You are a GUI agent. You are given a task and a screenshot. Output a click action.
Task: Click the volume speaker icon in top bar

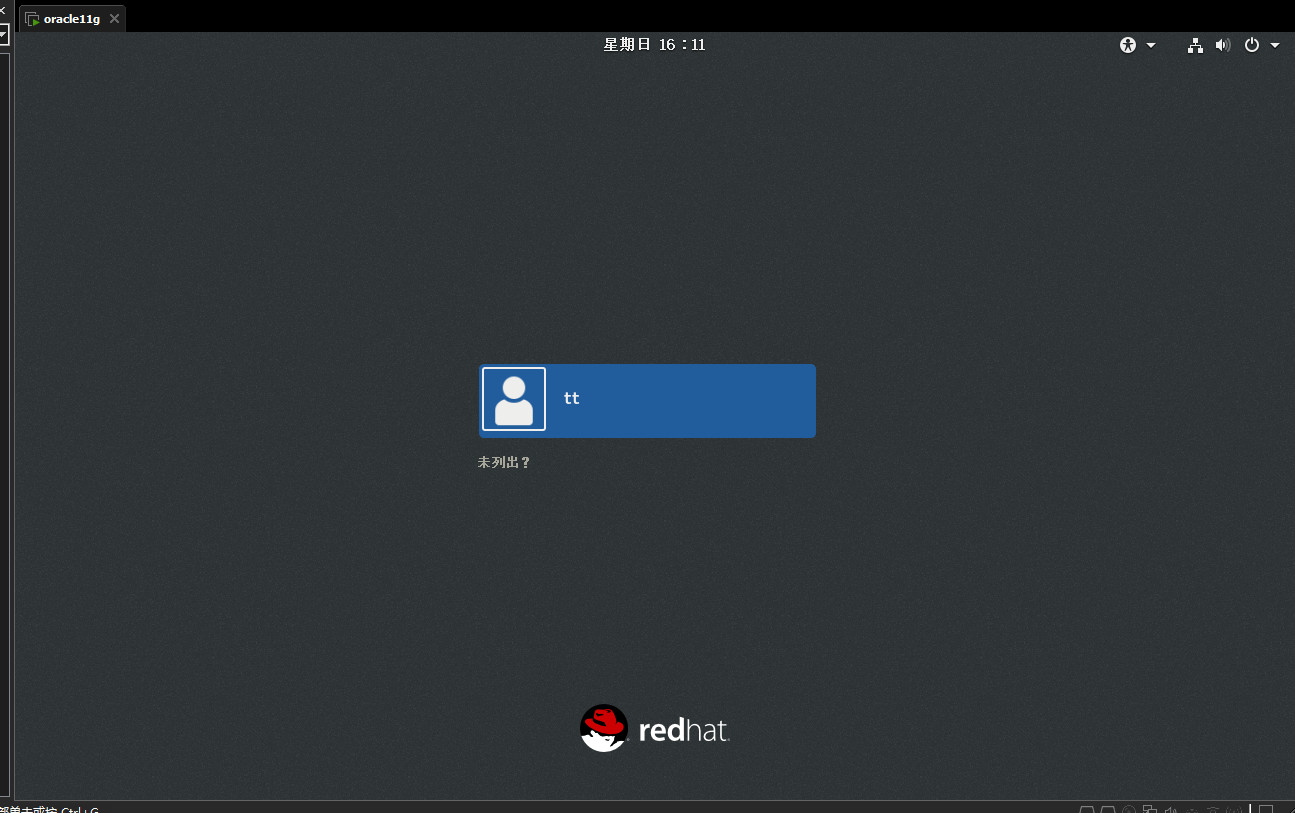click(x=1222, y=45)
